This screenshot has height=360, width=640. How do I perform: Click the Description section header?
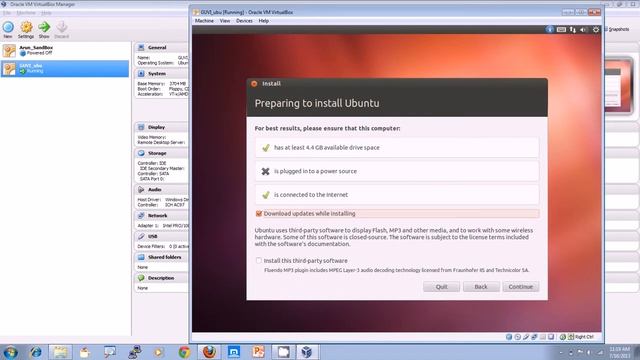click(x=161, y=278)
